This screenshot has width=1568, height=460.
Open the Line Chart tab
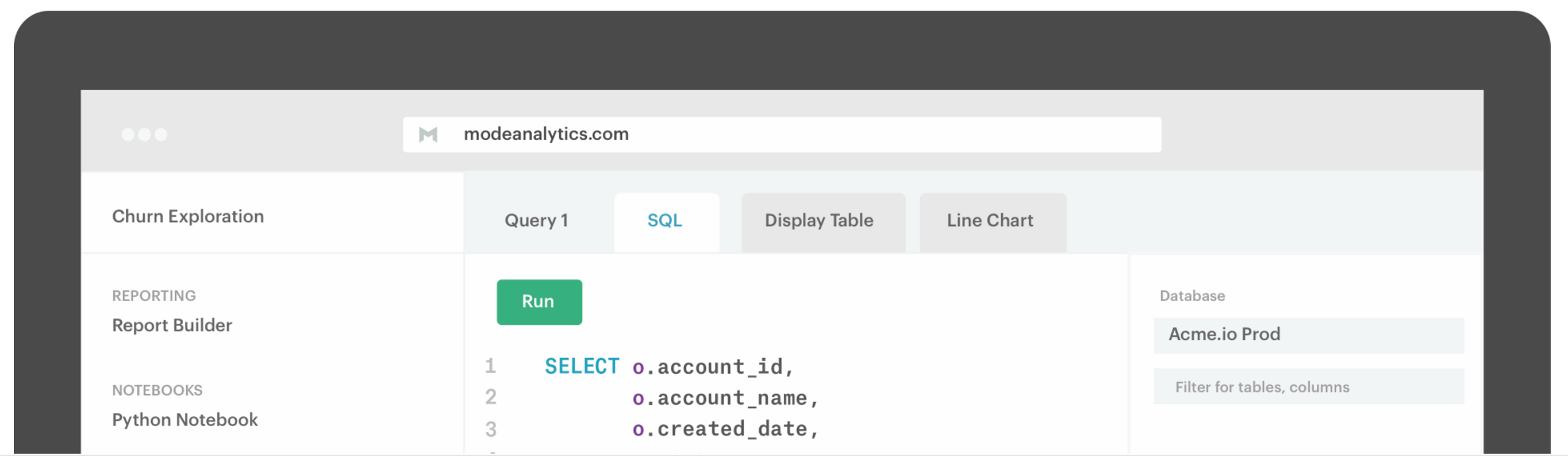(990, 221)
